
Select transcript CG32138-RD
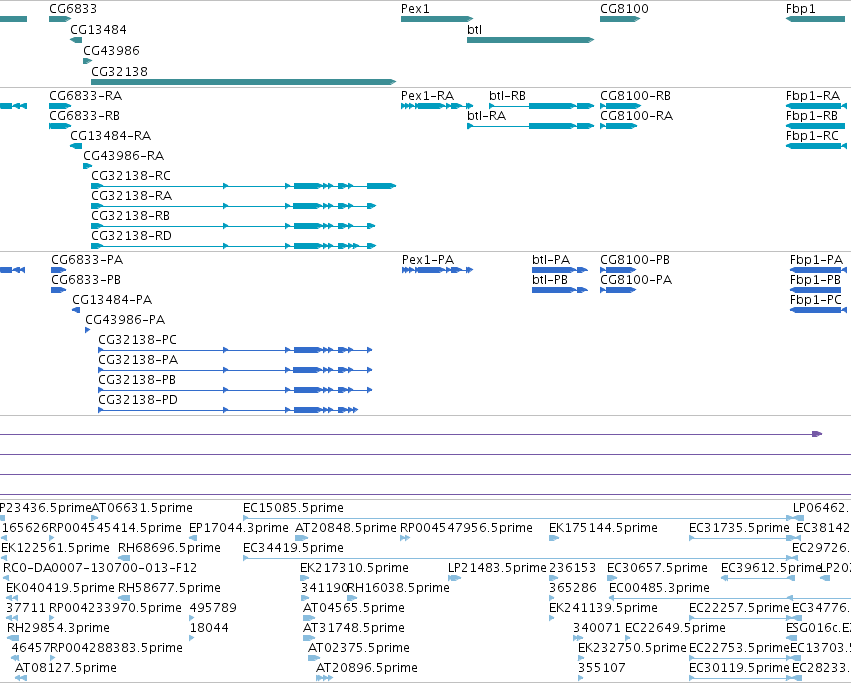click(x=233, y=246)
